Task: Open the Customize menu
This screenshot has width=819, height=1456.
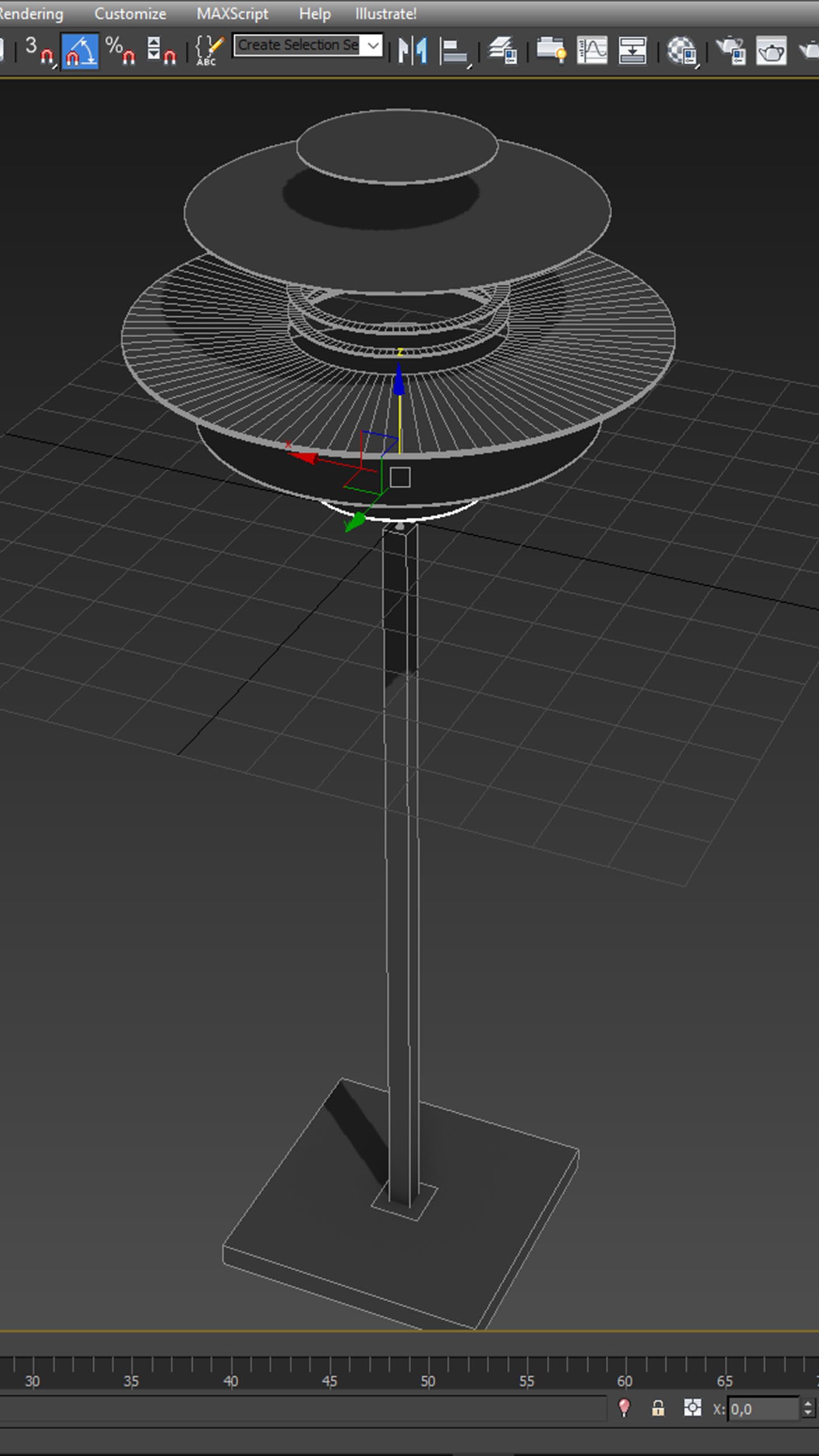Action: (130, 13)
